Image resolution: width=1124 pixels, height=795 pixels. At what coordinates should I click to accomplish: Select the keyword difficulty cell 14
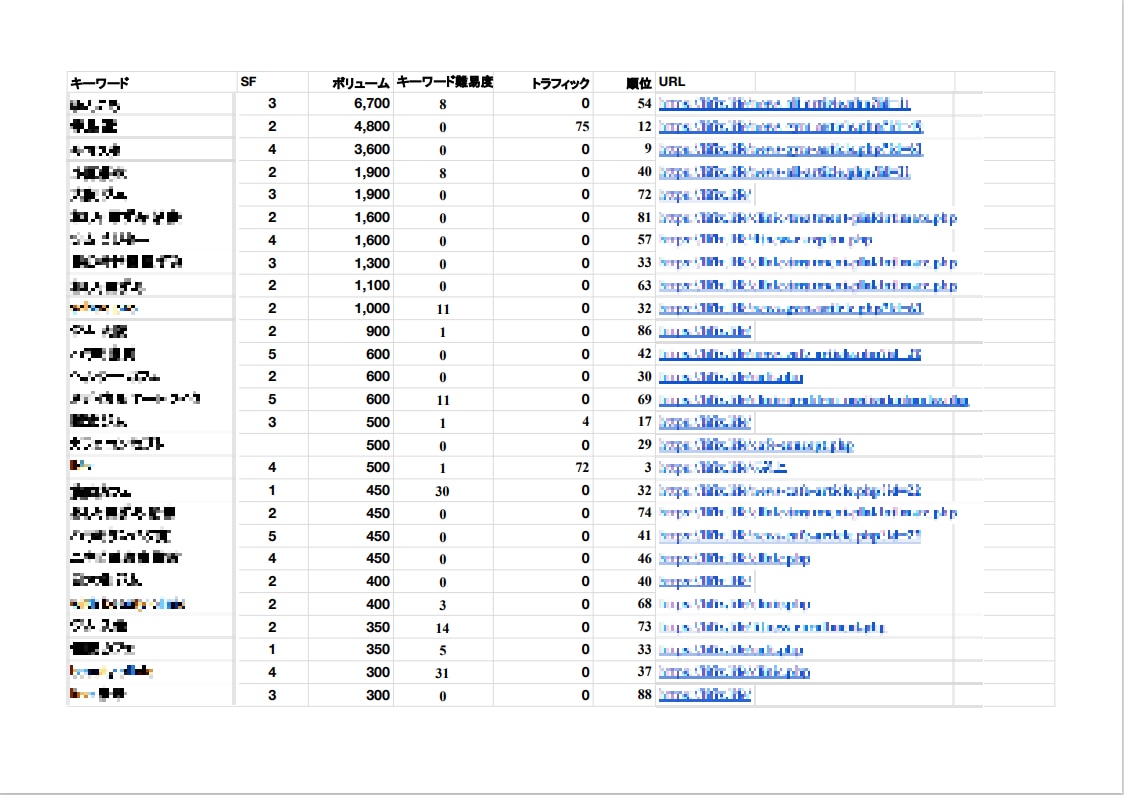click(x=442, y=628)
